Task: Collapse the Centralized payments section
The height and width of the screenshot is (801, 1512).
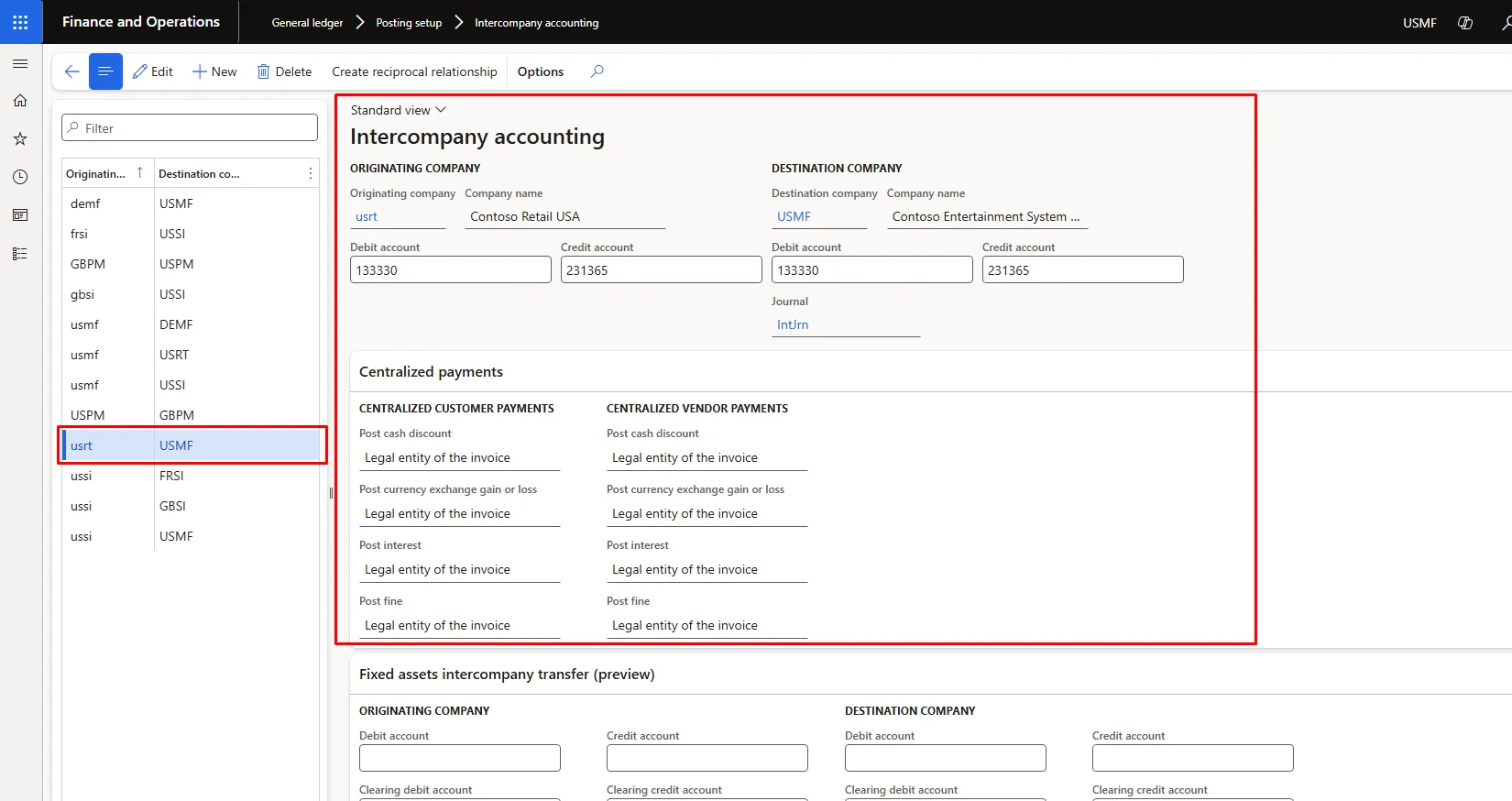Action: click(x=431, y=371)
